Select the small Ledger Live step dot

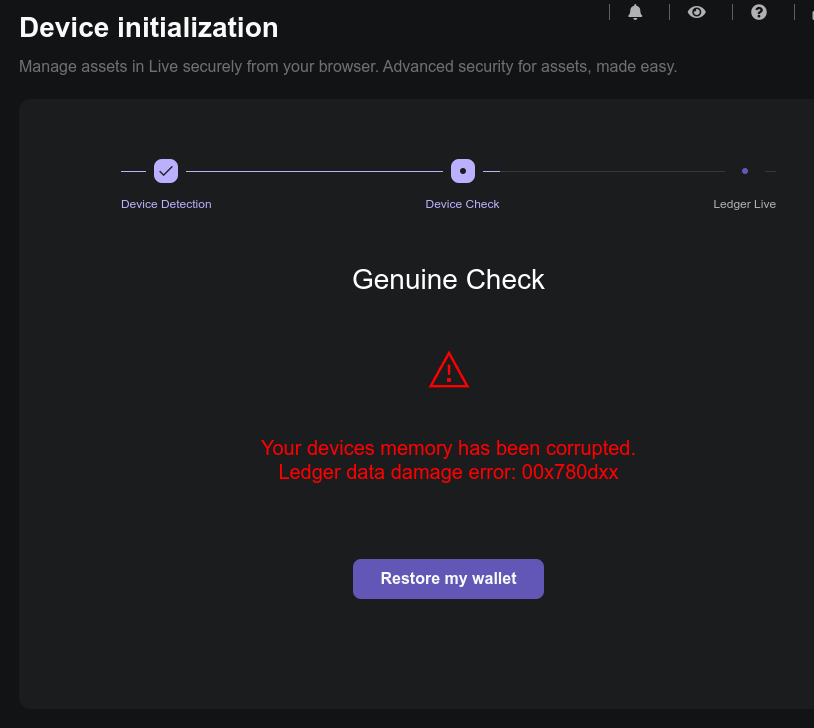(745, 171)
